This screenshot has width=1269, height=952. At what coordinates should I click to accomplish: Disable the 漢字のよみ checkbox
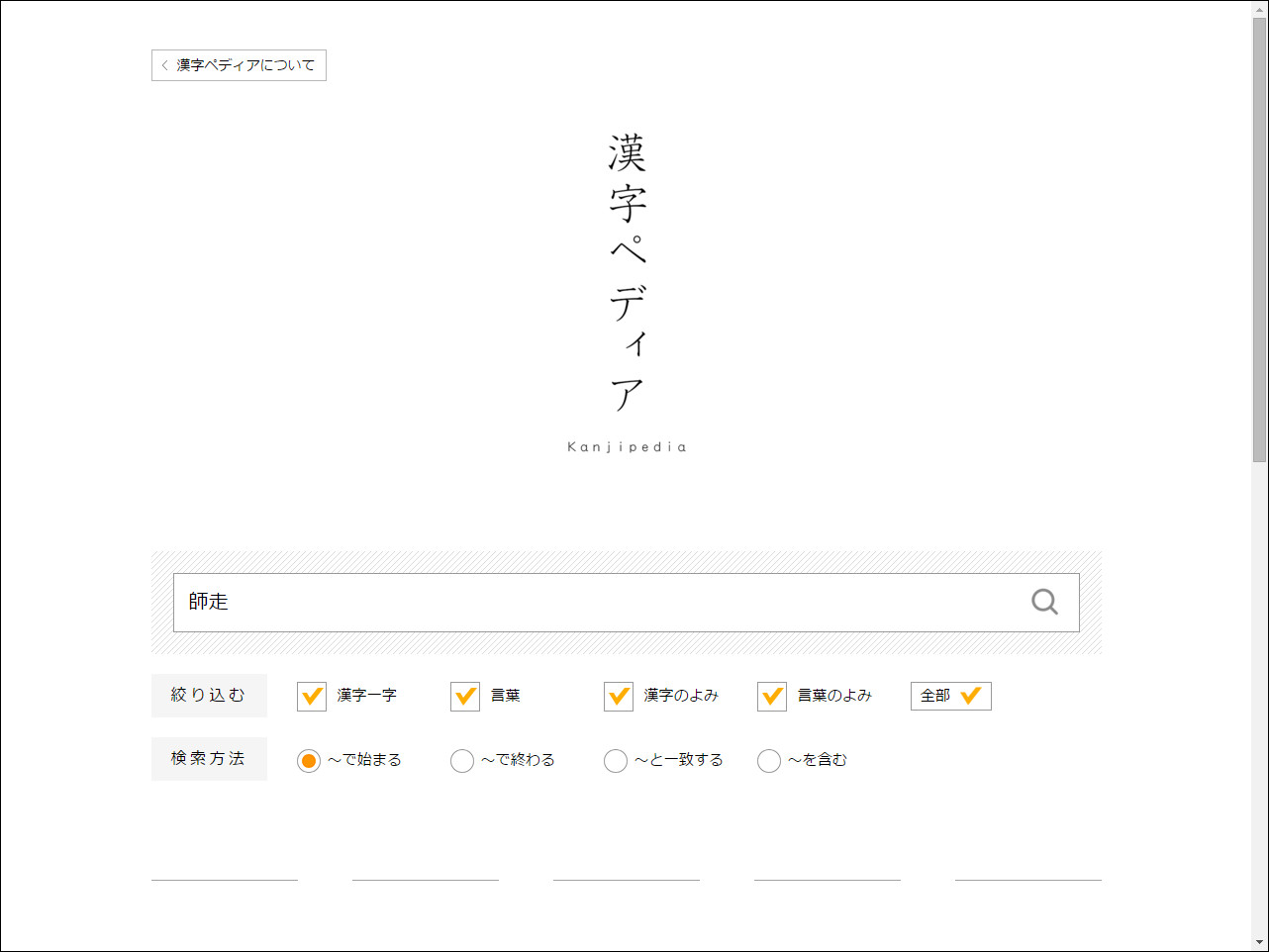(x=618, y=697)
